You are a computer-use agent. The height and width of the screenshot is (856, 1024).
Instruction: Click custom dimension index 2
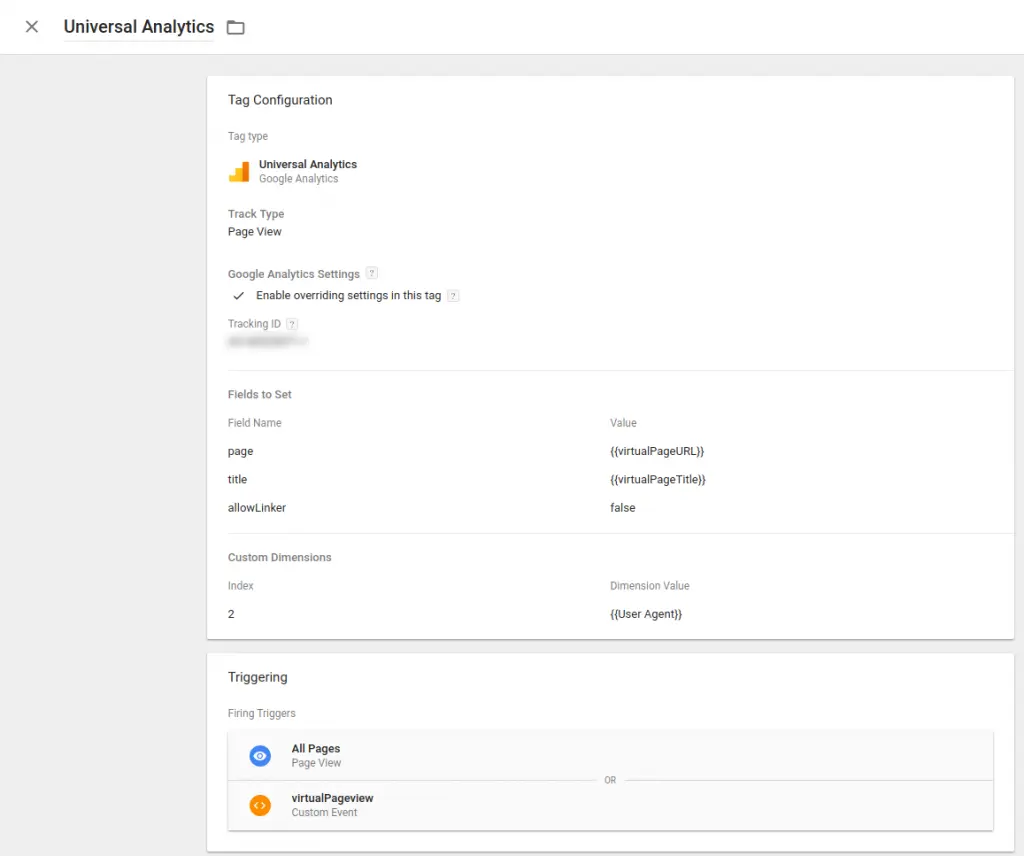pyautogui.click(x=231, y=614)
